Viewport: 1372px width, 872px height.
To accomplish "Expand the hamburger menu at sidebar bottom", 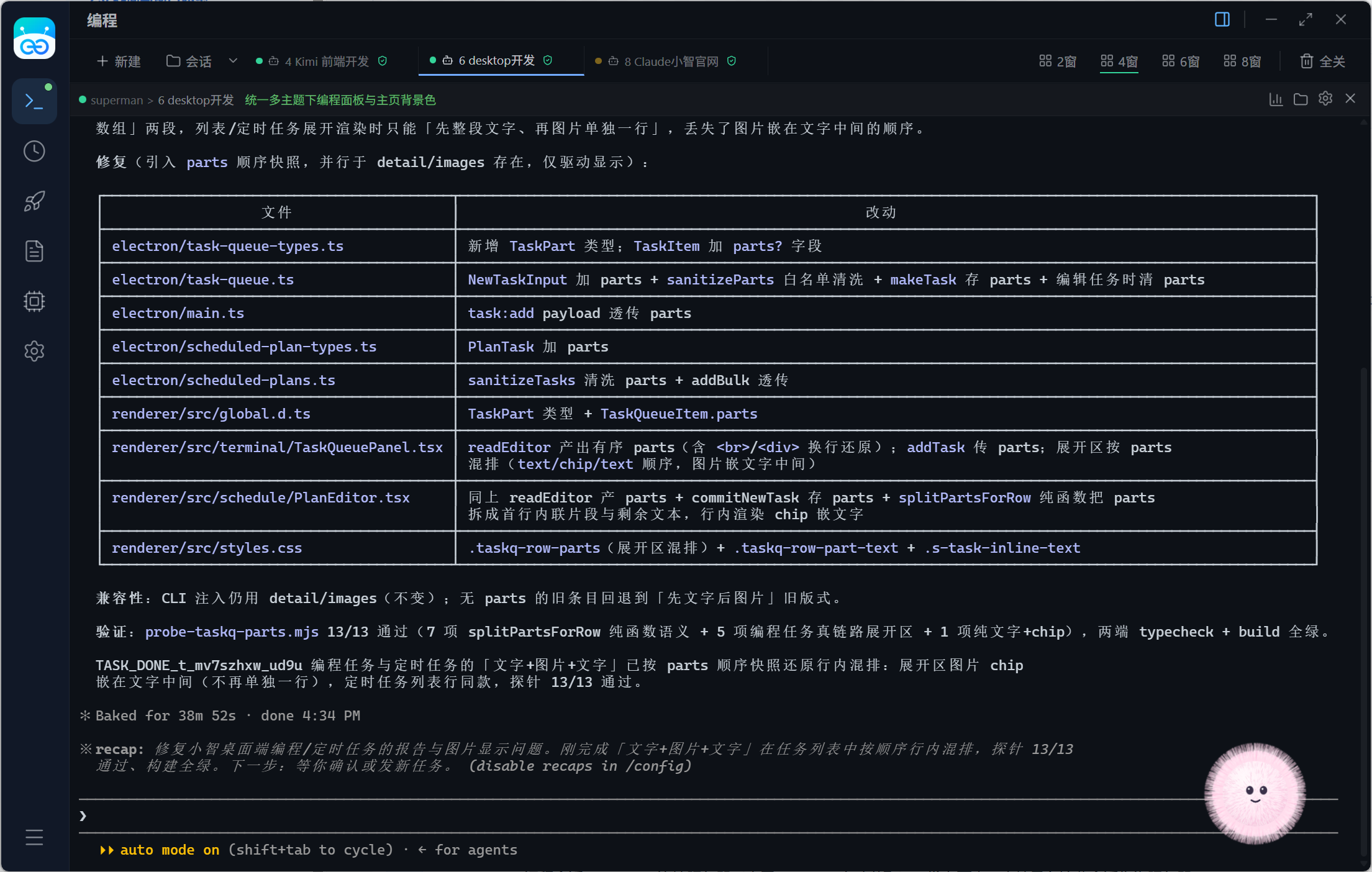I will point(34,837).
